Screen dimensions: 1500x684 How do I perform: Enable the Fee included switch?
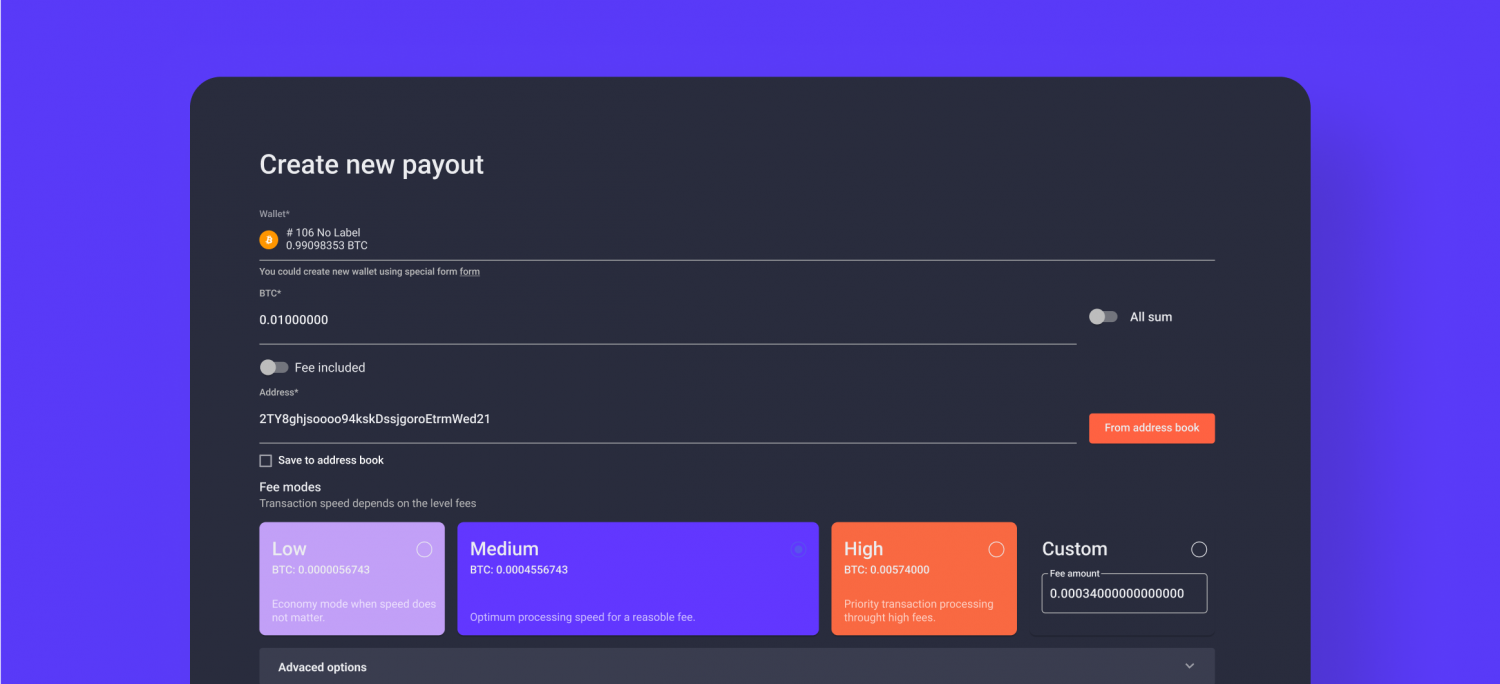(273, 368)
